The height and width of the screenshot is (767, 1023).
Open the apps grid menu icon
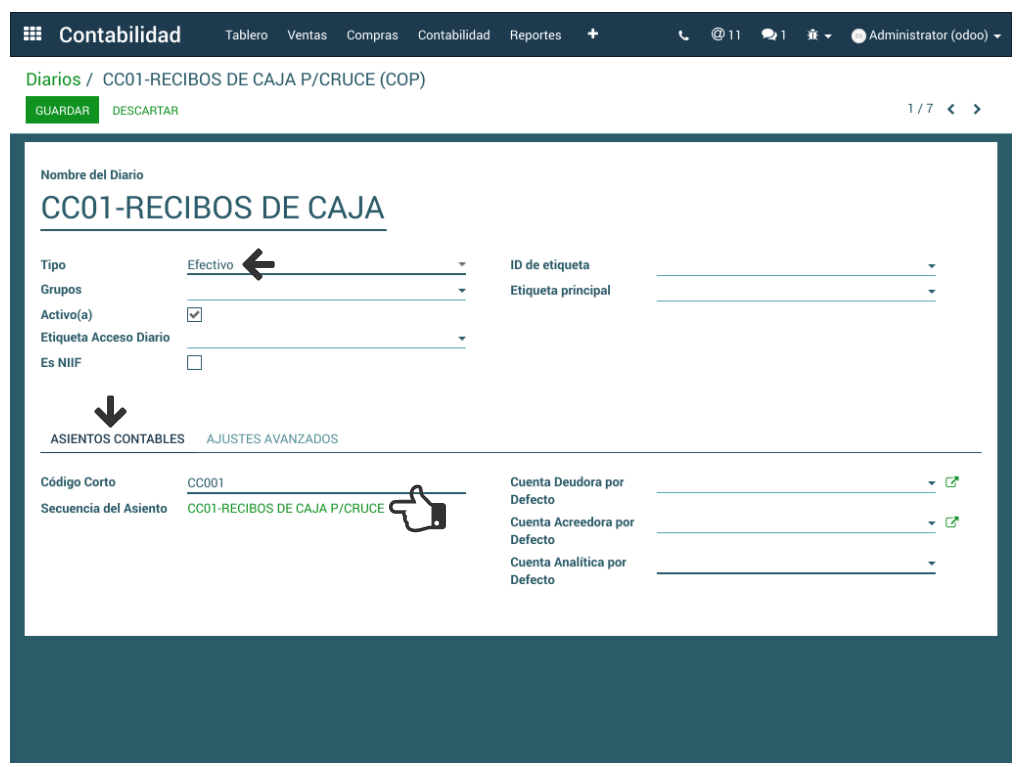click(x=32, y=34)
